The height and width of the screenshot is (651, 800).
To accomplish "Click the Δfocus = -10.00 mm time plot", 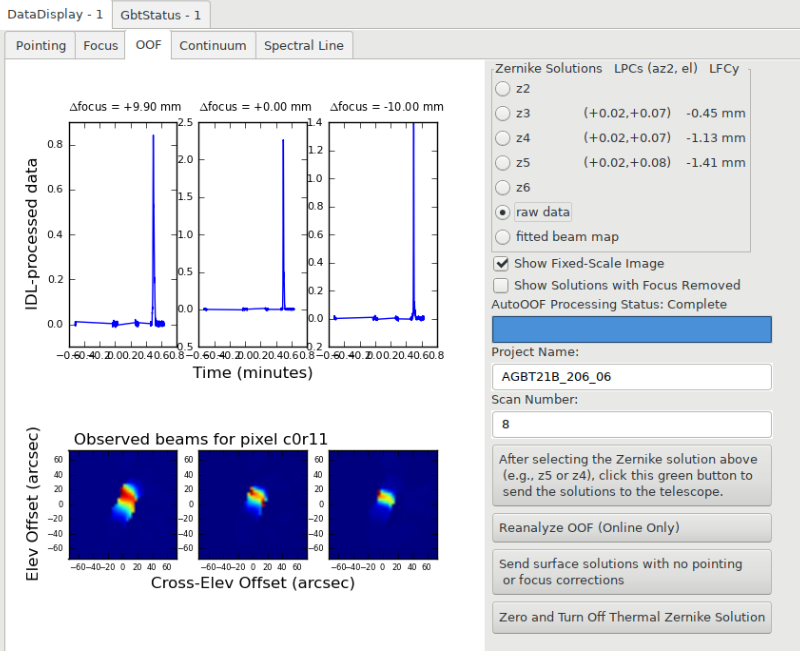I will coord(383,235).
